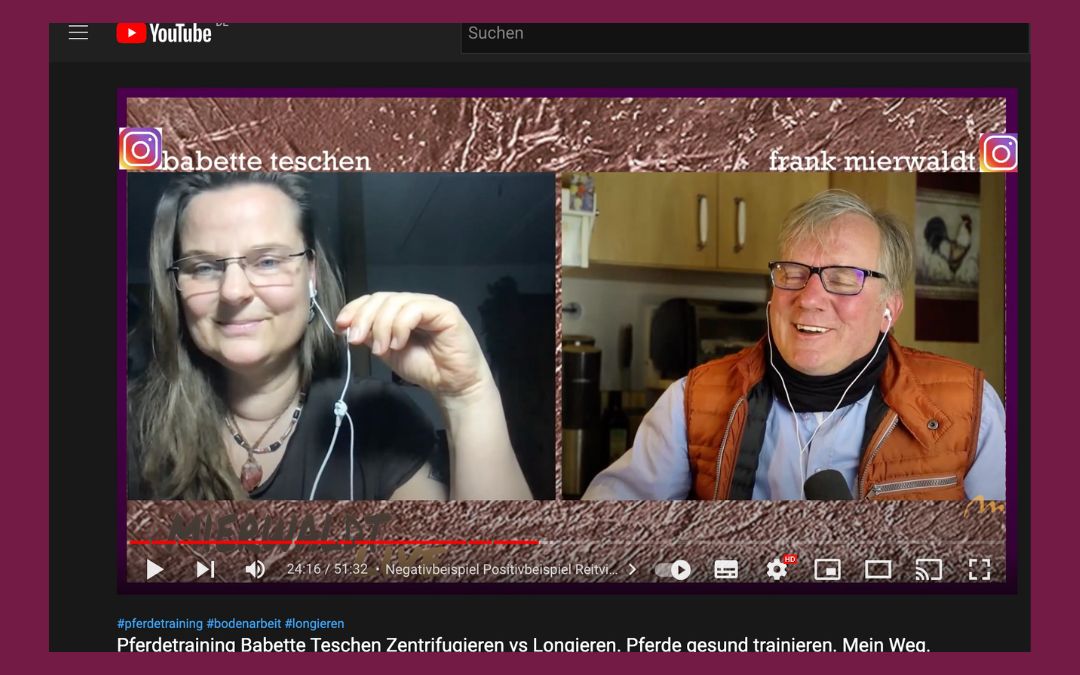This screenshot has height=675, width=1080.
Task: Turn on subtitles captions
Action: click(726, 570)
